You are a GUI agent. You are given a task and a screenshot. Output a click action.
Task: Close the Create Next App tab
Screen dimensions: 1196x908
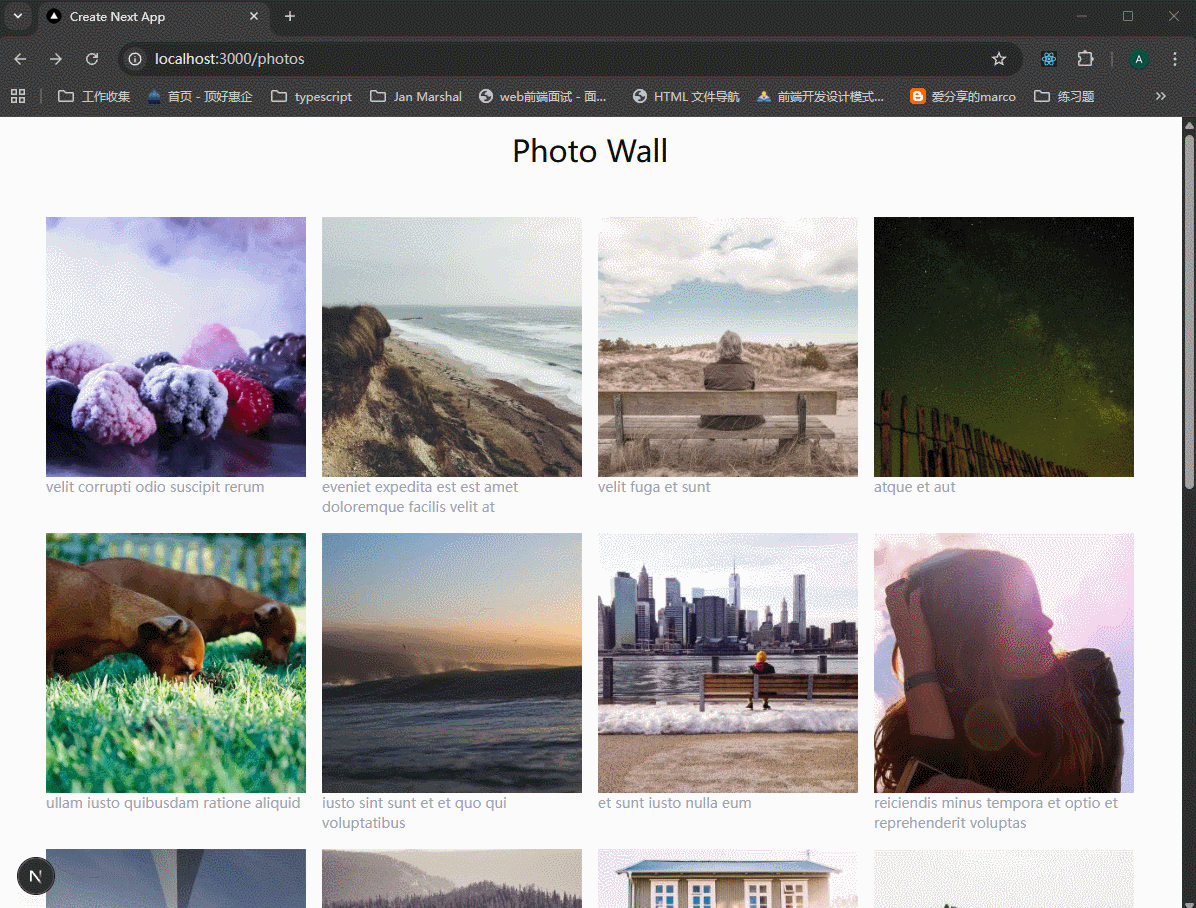(254, 17)
